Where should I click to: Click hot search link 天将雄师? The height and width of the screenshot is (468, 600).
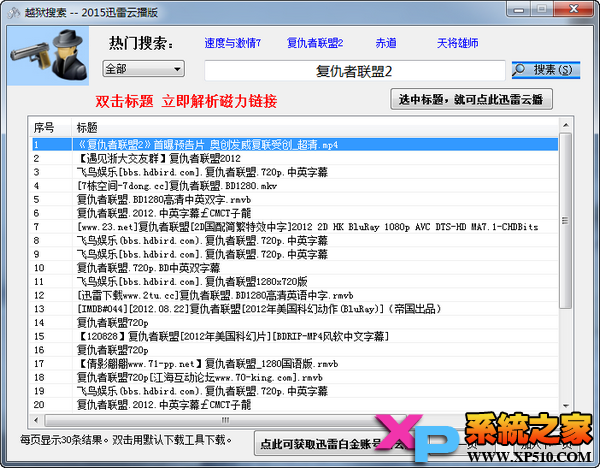[458, 43]
